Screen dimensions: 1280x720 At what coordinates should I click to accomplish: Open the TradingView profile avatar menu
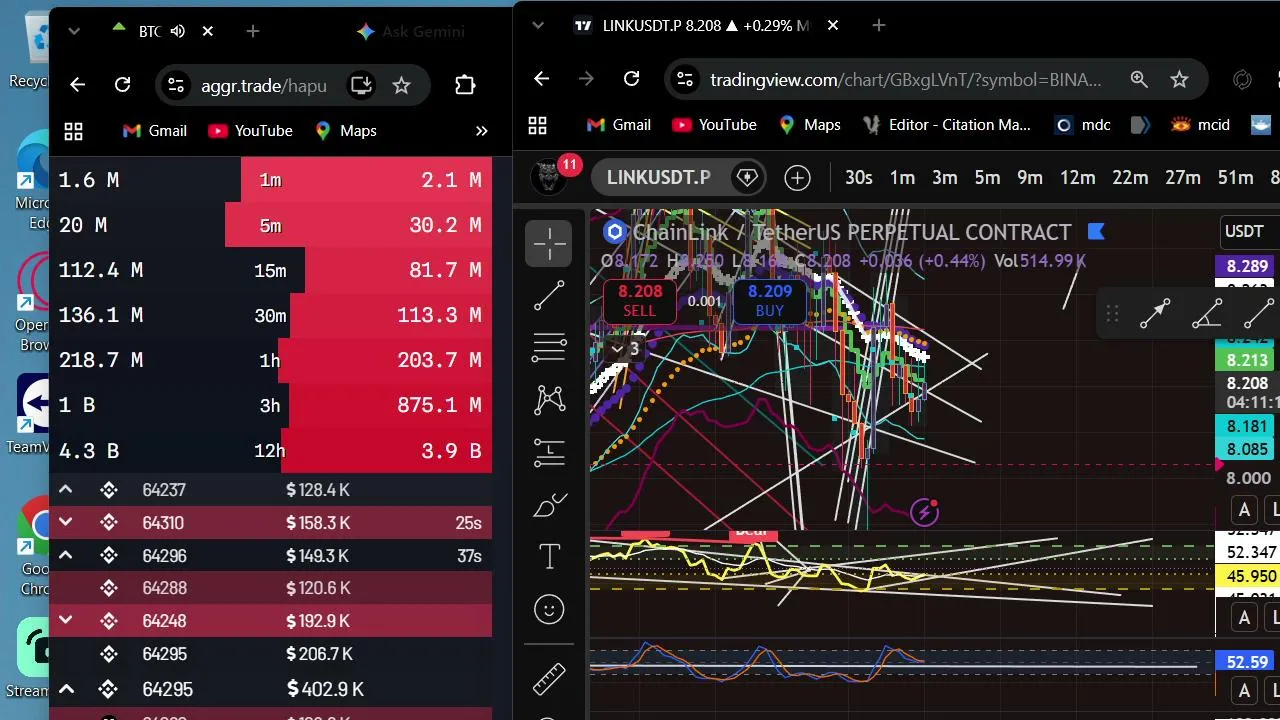pyautogui.click(x=548, y=177)
